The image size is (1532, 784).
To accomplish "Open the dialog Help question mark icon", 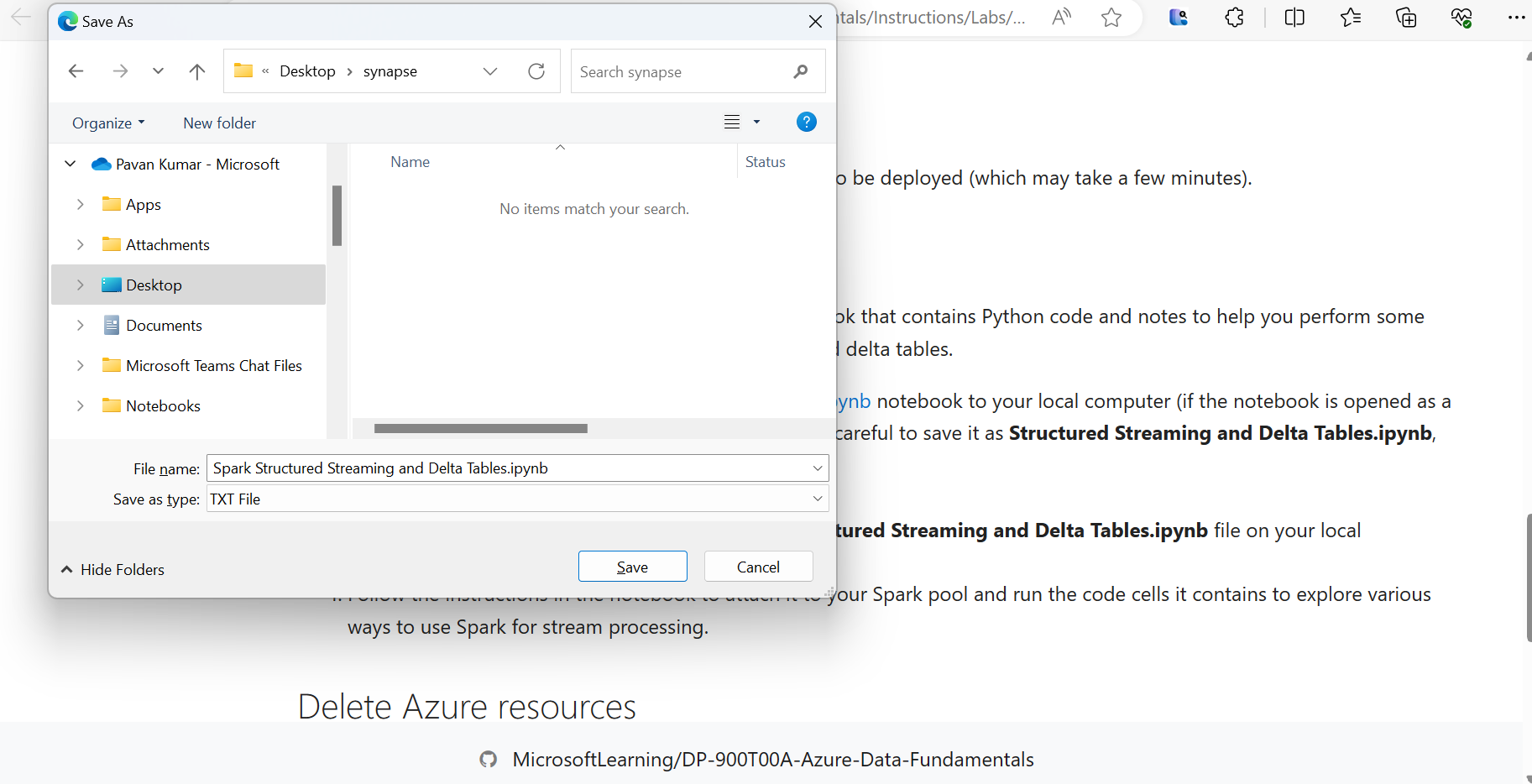I will coord(806,123).
